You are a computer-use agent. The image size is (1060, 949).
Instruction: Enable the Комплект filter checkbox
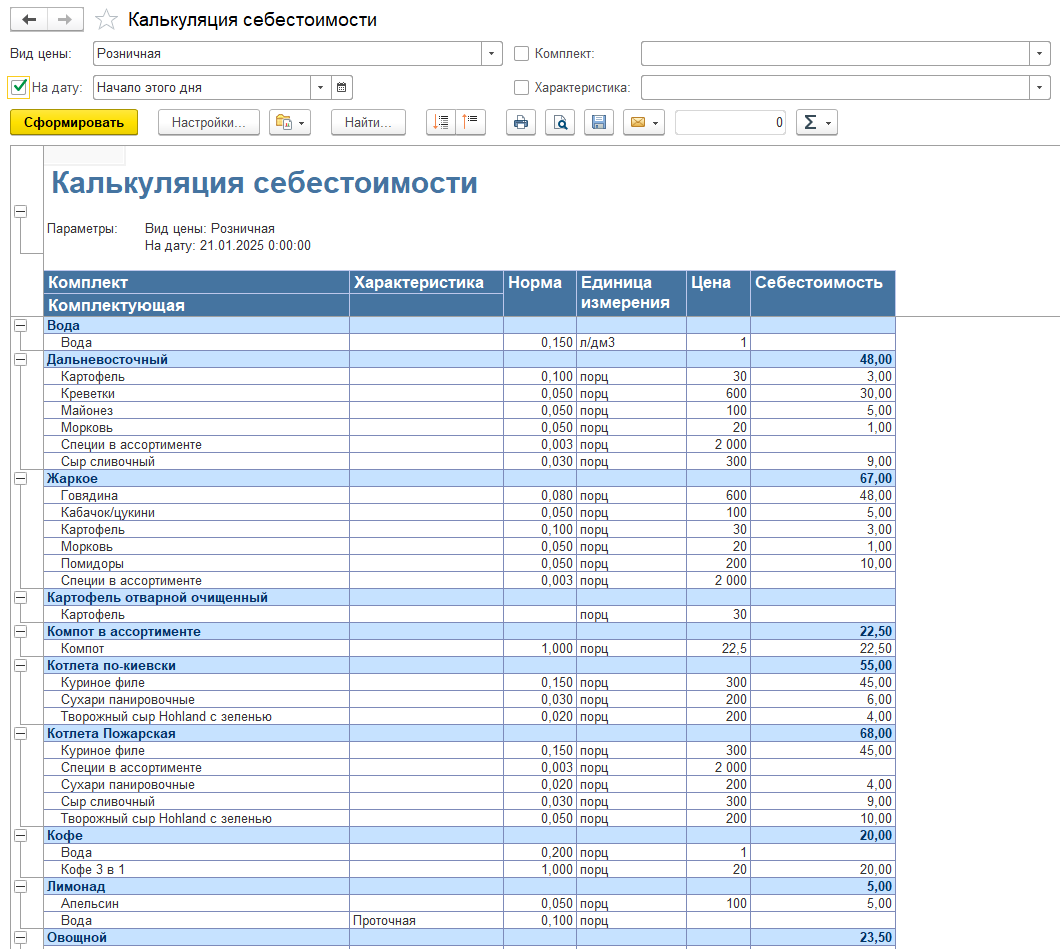pos(522,53)
